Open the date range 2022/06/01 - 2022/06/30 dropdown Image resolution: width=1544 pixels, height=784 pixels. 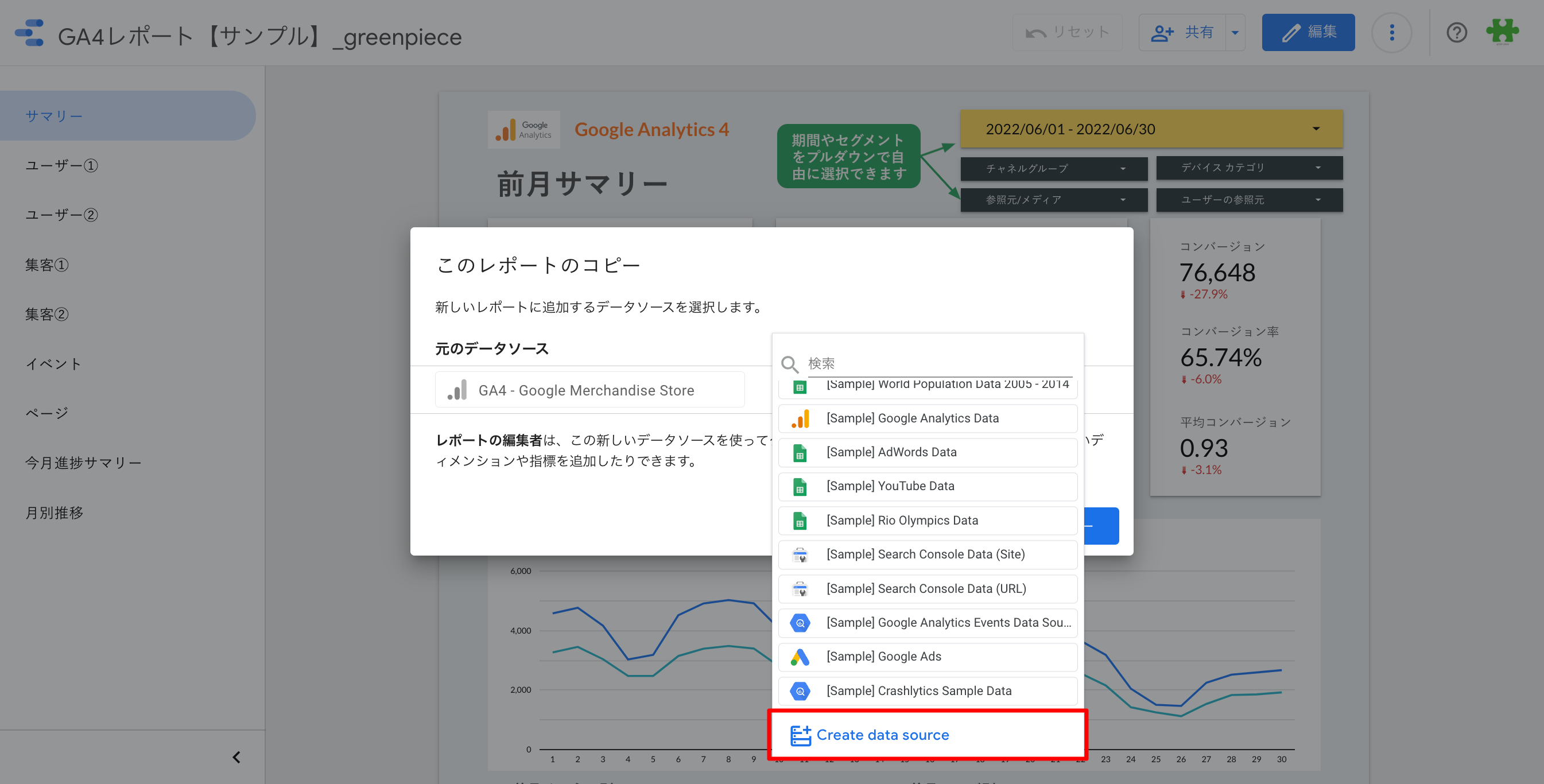click(1151, 129)
